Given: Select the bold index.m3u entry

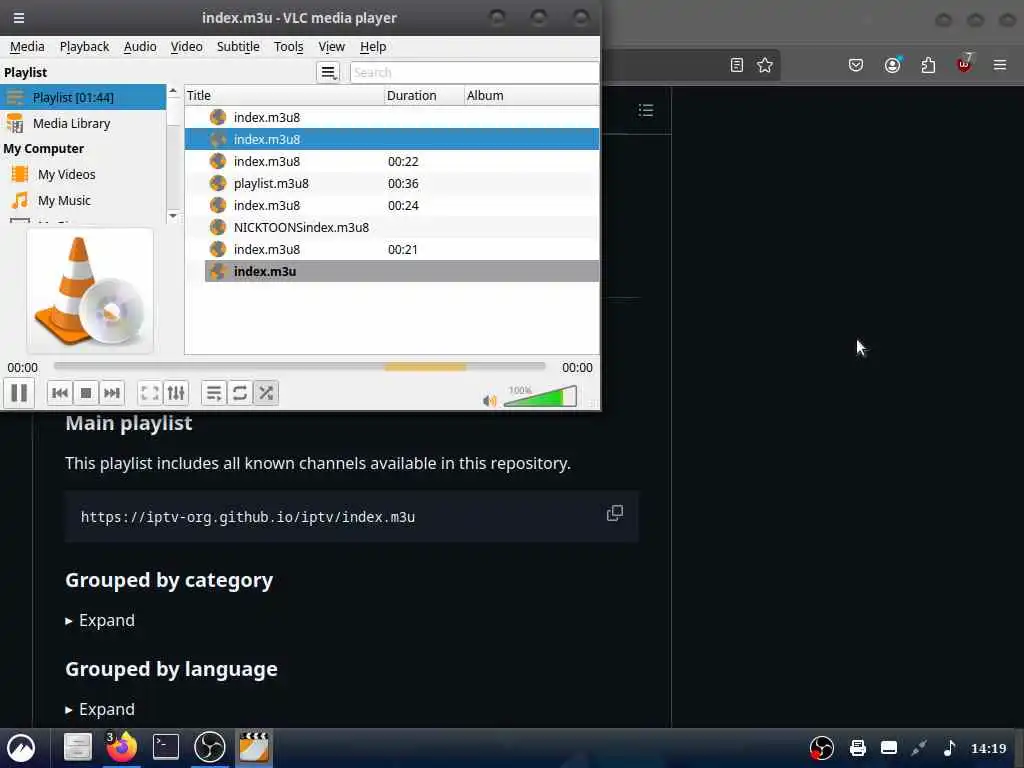Looking at the screenshot, I should [402, 271].
